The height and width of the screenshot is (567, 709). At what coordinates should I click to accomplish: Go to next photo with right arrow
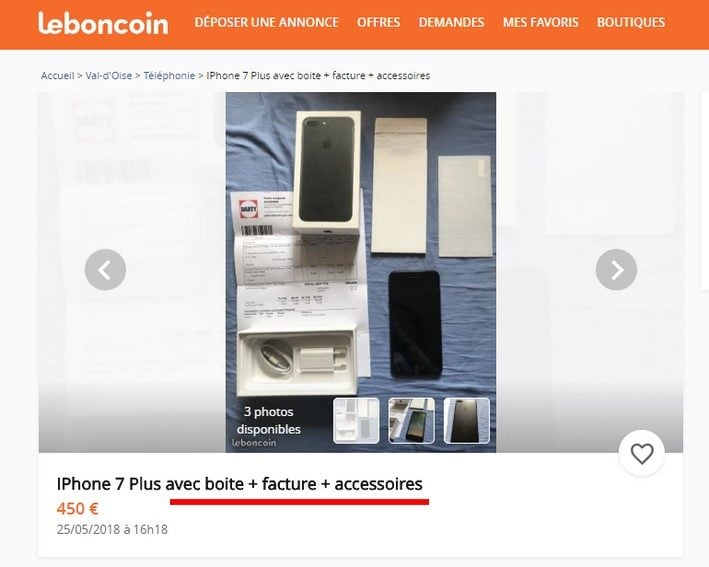tap(616, 269)
